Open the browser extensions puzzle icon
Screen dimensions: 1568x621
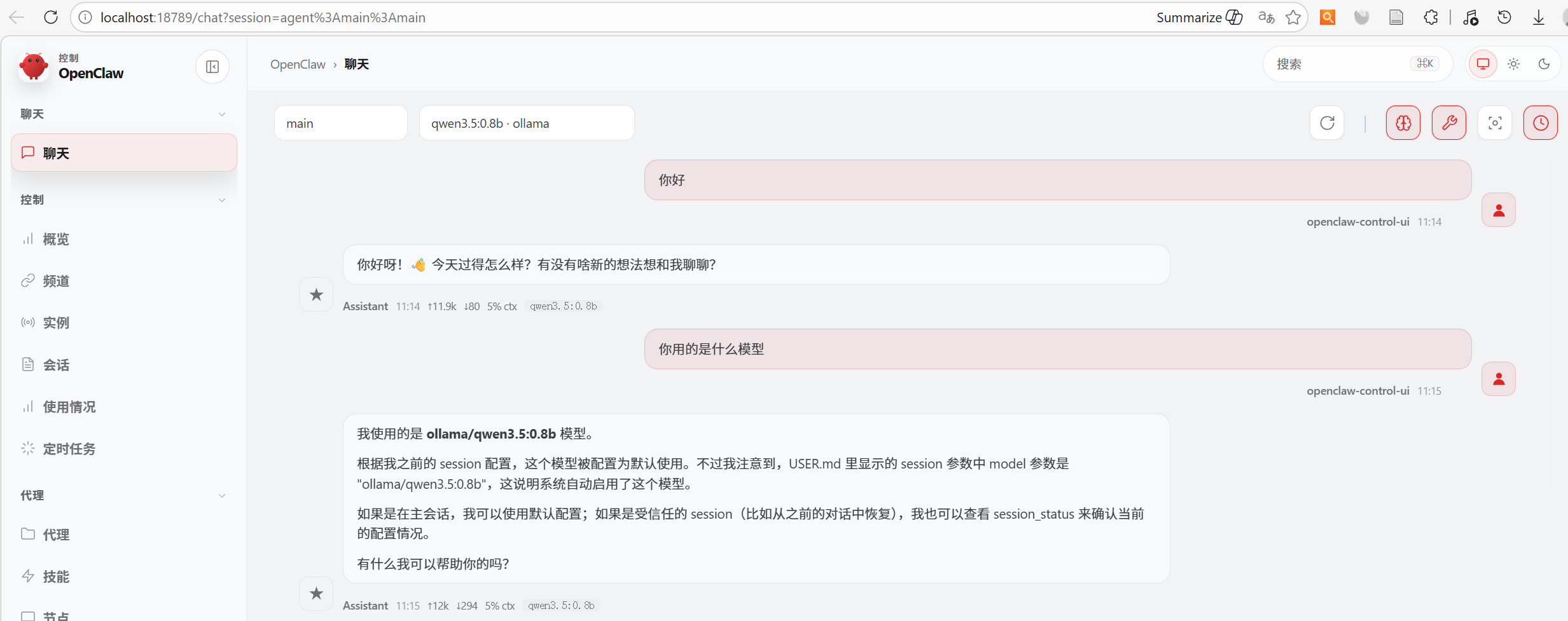click(1431, 17)
